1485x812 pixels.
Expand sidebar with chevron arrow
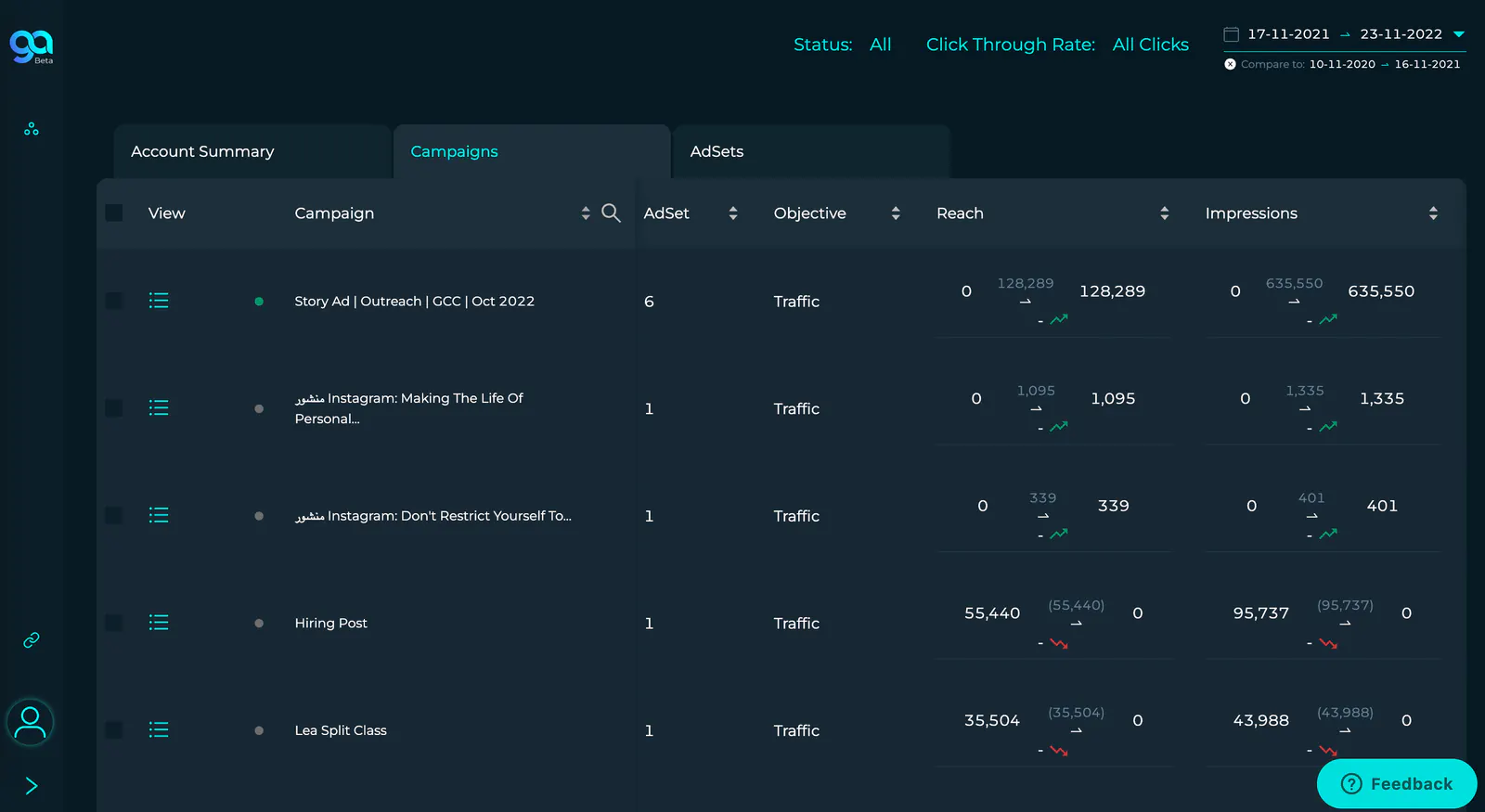click(31, 786)
